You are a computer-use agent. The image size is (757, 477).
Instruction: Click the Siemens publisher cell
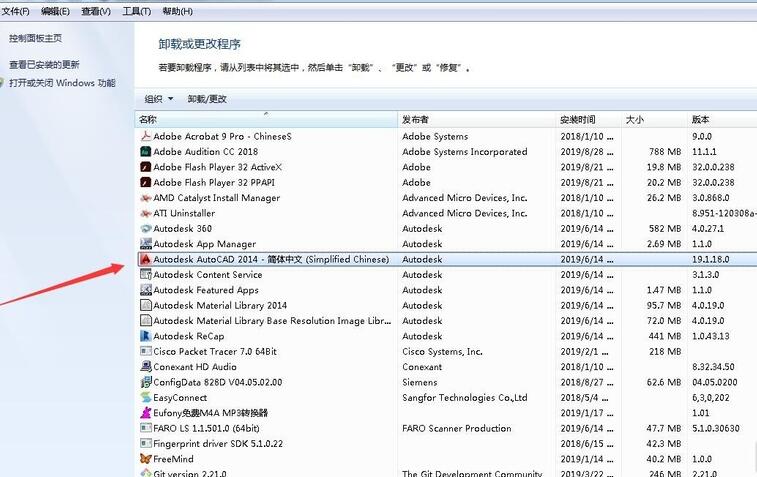click(420, 382)
